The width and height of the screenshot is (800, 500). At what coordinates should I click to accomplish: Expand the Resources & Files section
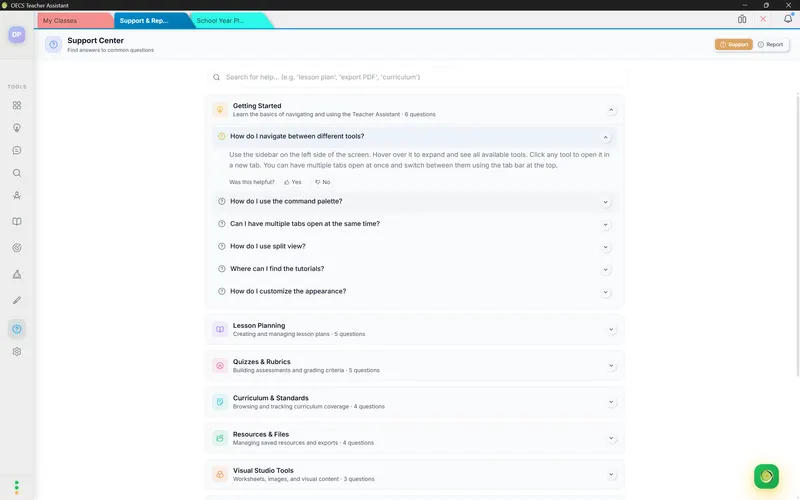(x=611, y=438)
